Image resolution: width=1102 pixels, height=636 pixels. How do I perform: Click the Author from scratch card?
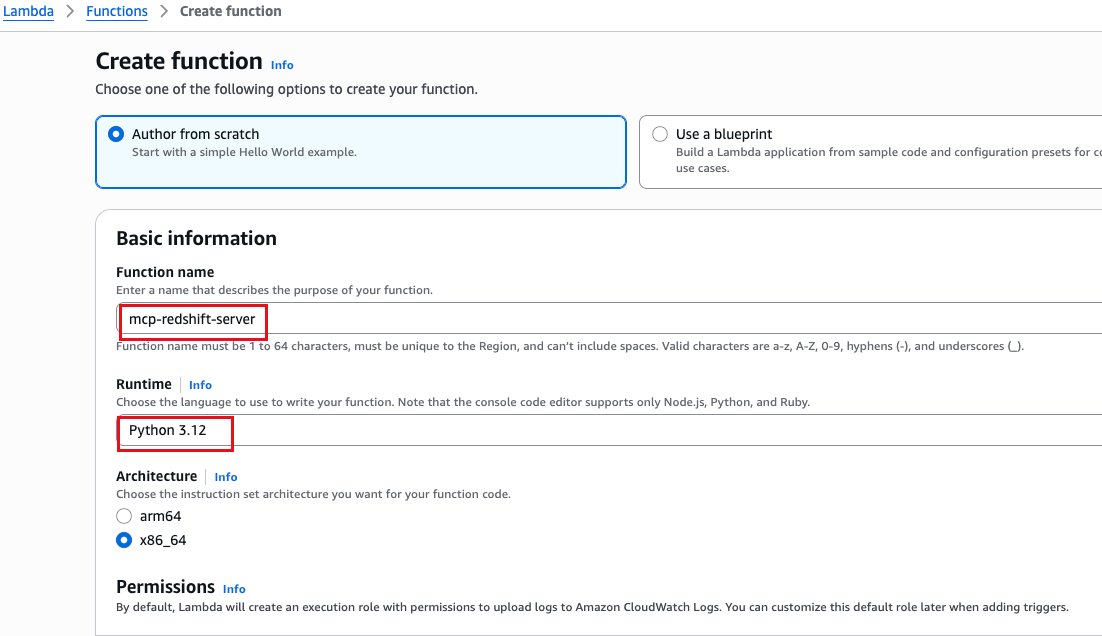361,152
